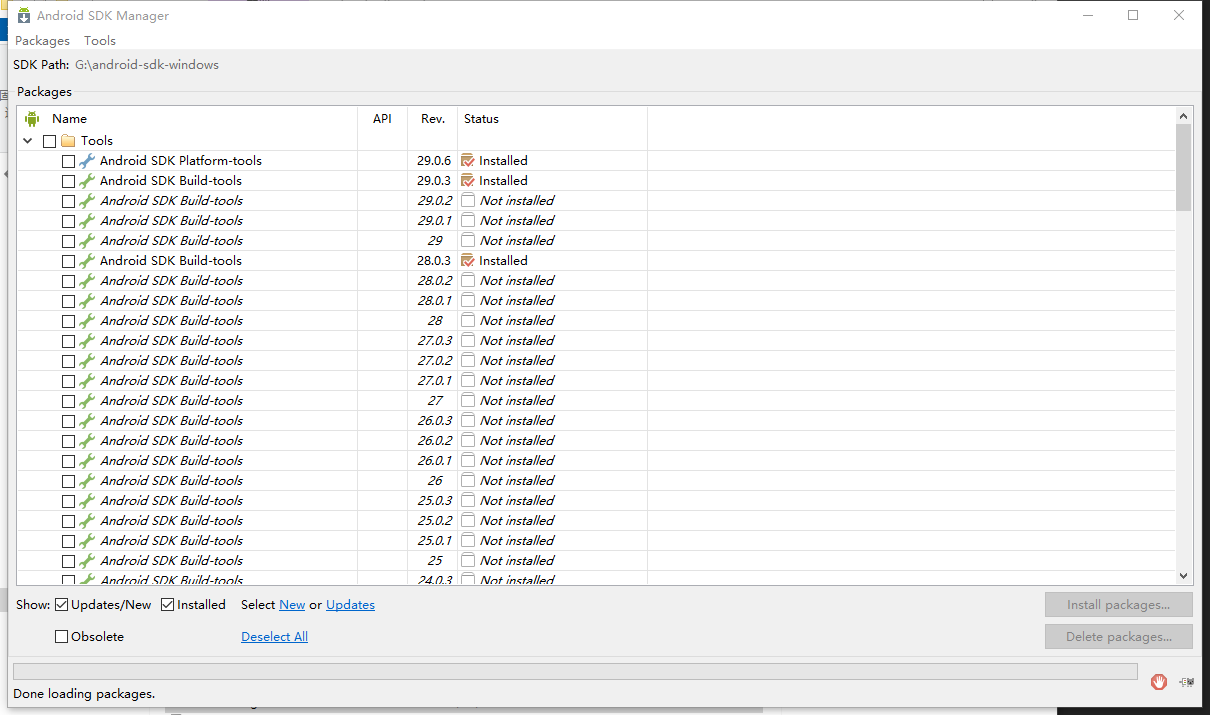Toggle the Updates/New show filter

coord(62,605)
